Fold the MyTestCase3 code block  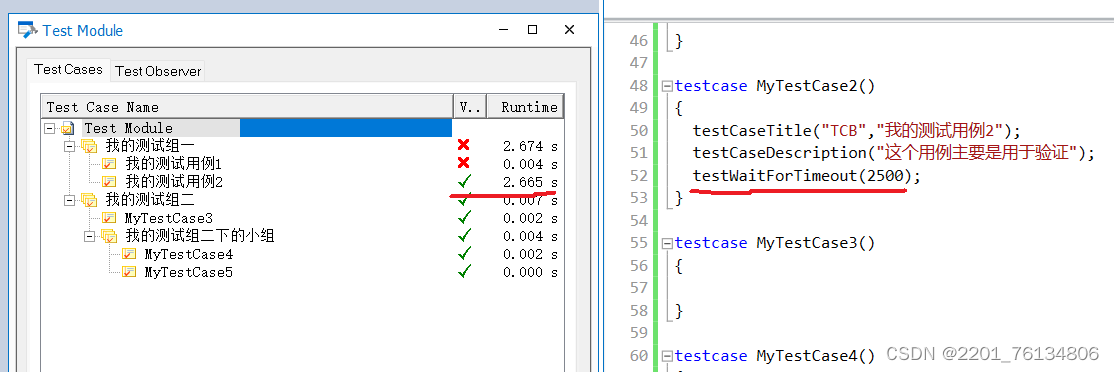(x=667, y=244)
